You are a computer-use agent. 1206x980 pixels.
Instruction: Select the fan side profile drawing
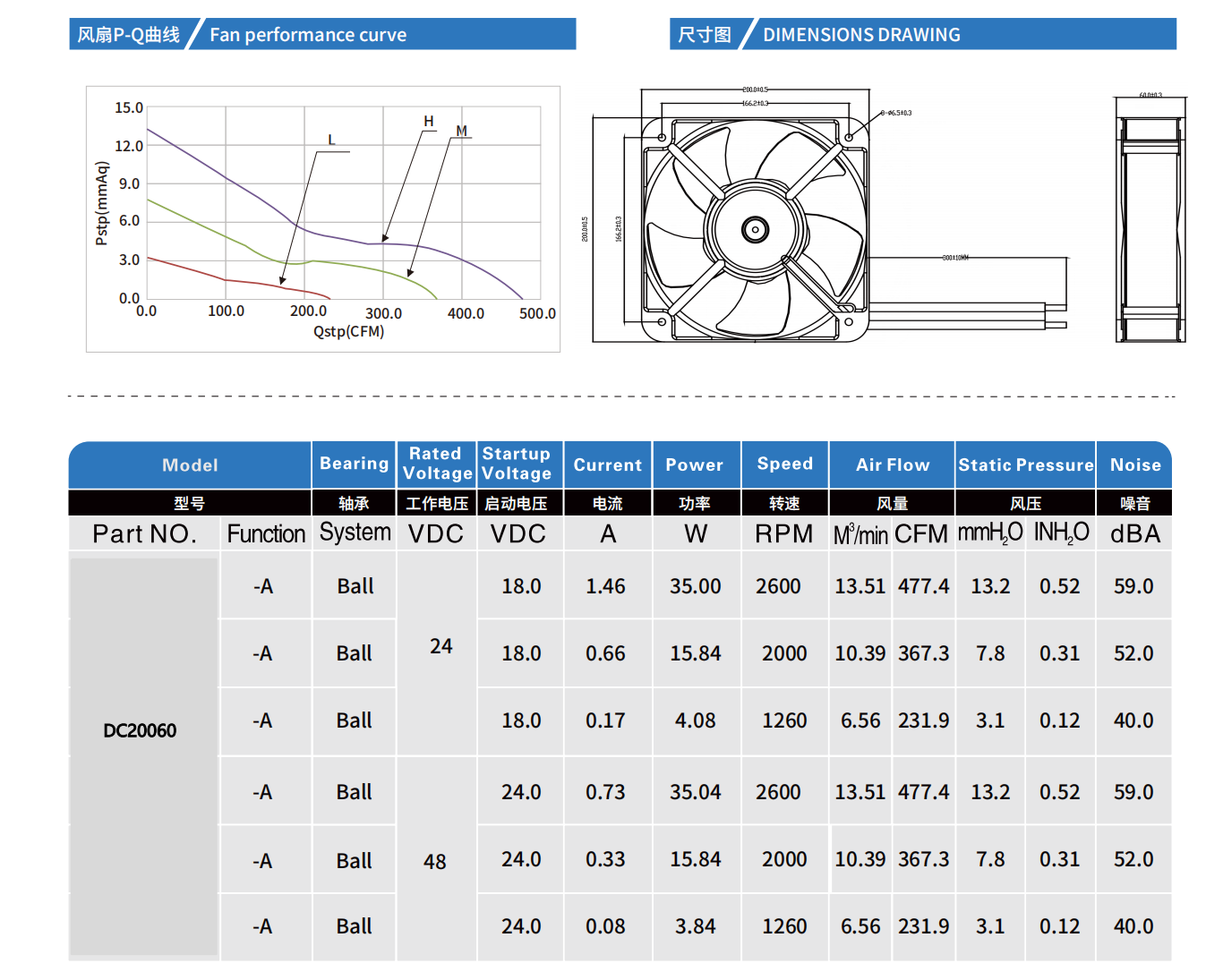pos(1150,219)
